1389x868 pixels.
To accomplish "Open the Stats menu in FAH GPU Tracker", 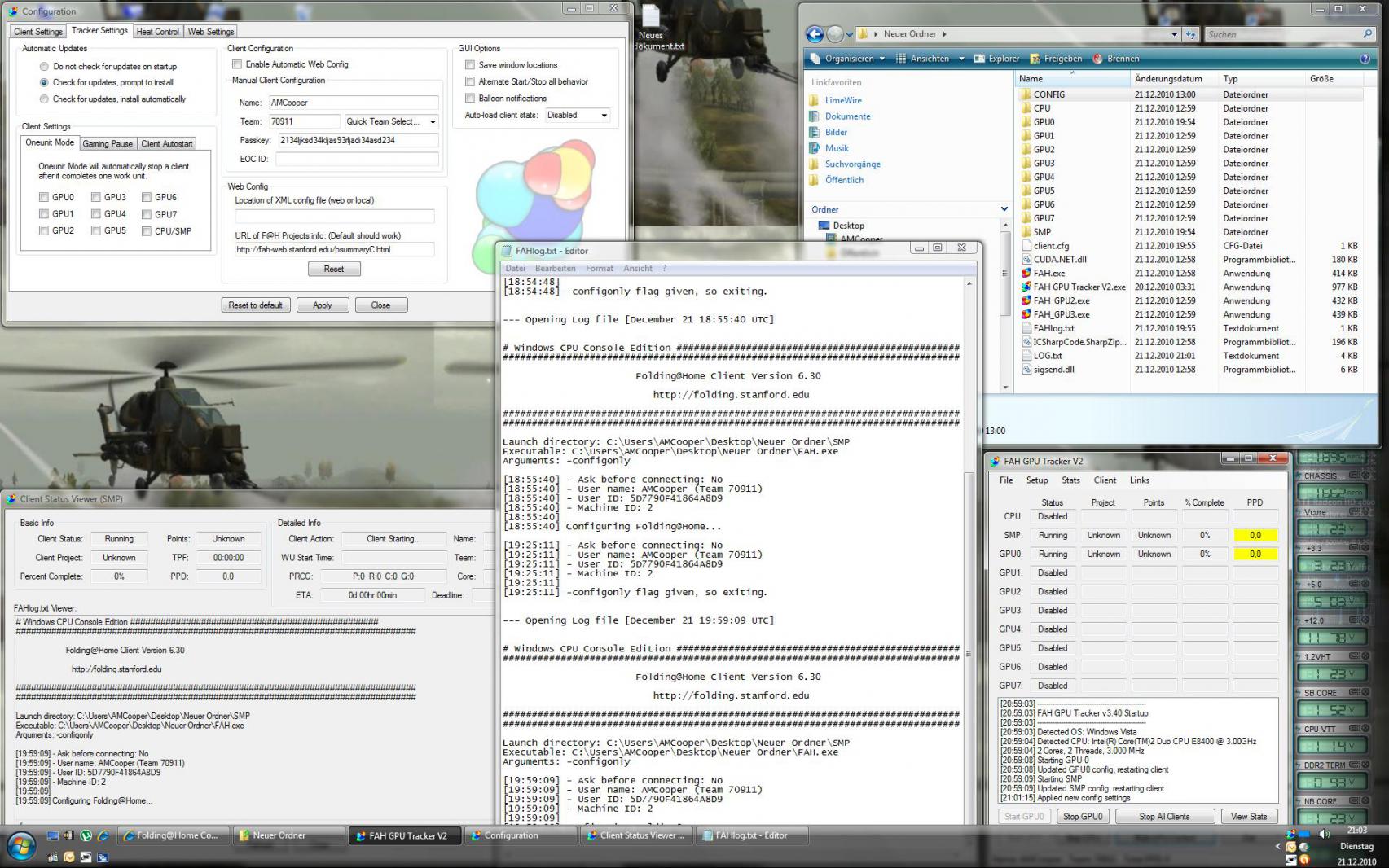I will tap(1071, 480).
